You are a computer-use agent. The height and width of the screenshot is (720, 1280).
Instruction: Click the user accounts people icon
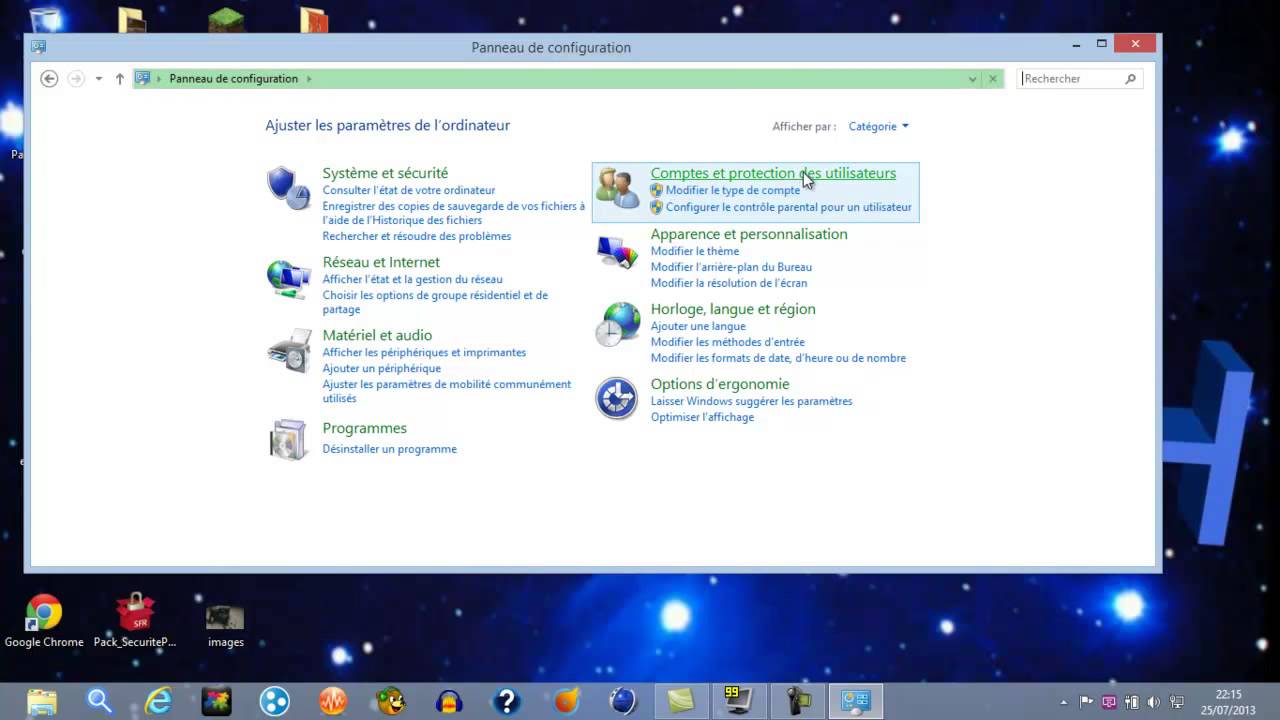[617, 188]
